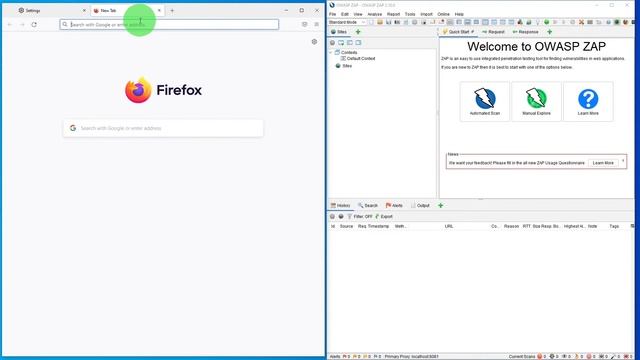Click the Google search box on New Tab page

163,128
